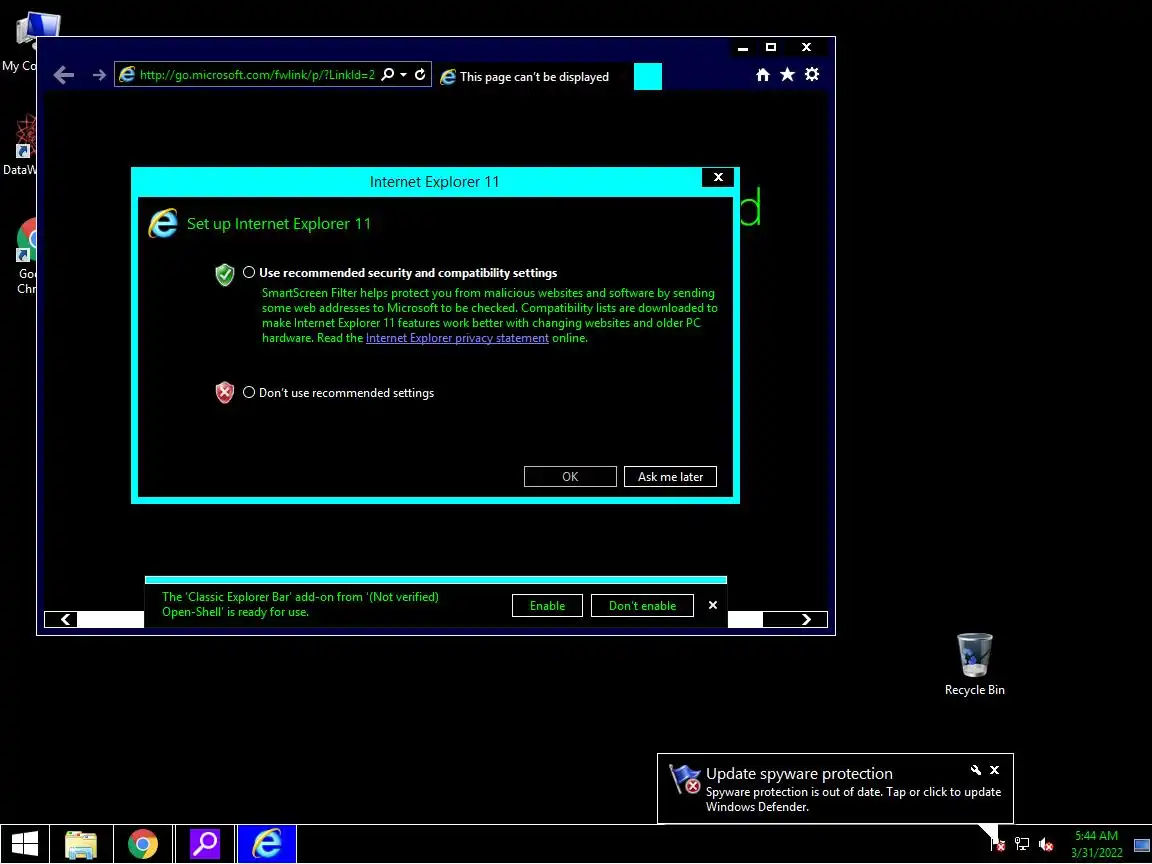Screen dimensions: 1152x864
Task: Launch Google Chrome from taskbar
Action: 143,843
